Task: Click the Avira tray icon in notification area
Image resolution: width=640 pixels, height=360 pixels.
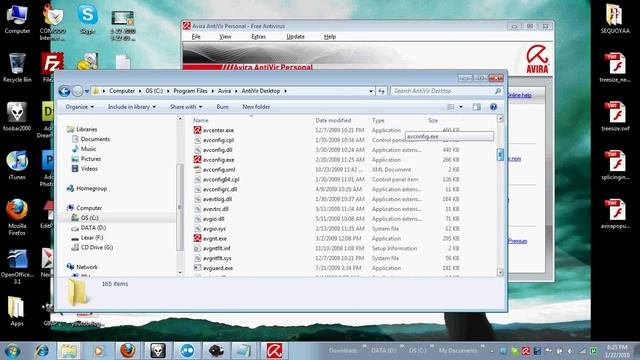Action: (526, 351)
